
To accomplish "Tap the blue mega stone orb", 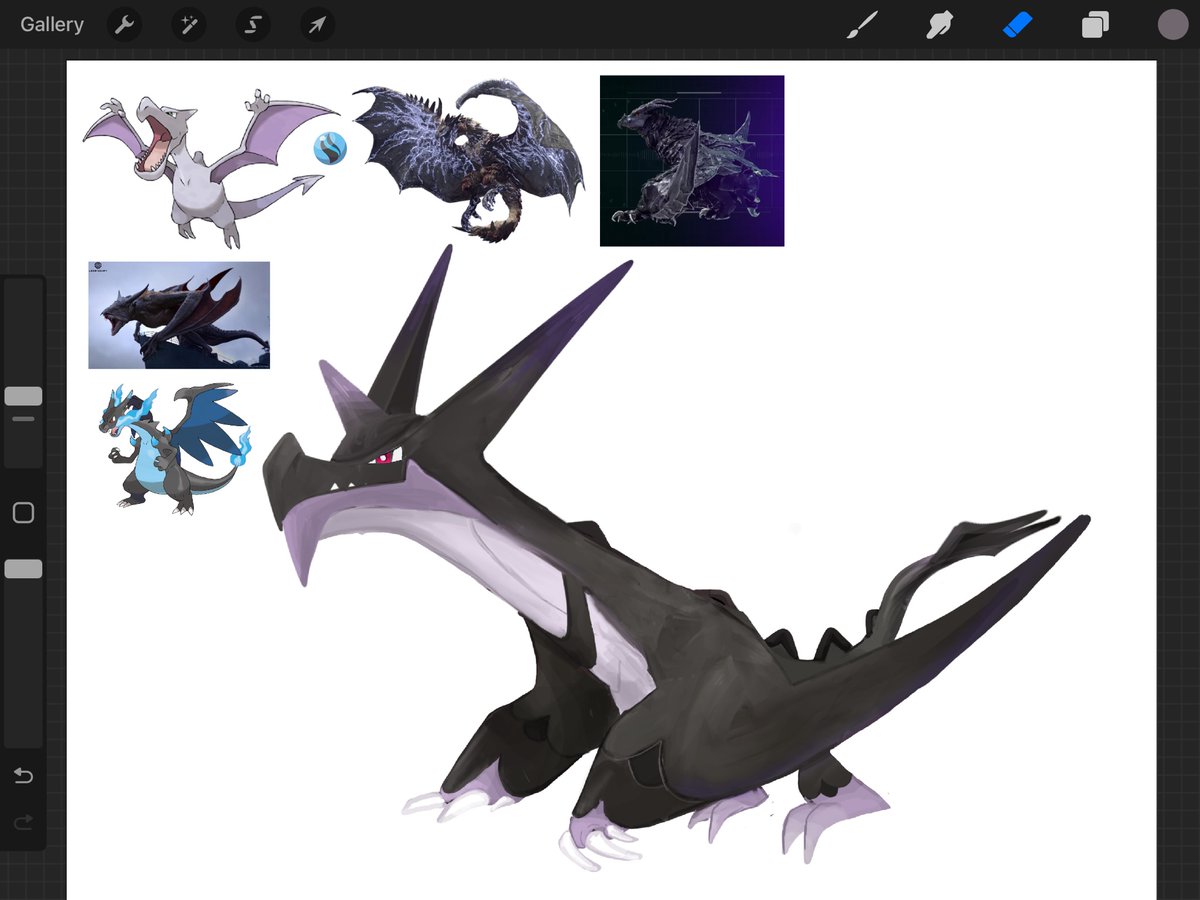I will (330, 149).
